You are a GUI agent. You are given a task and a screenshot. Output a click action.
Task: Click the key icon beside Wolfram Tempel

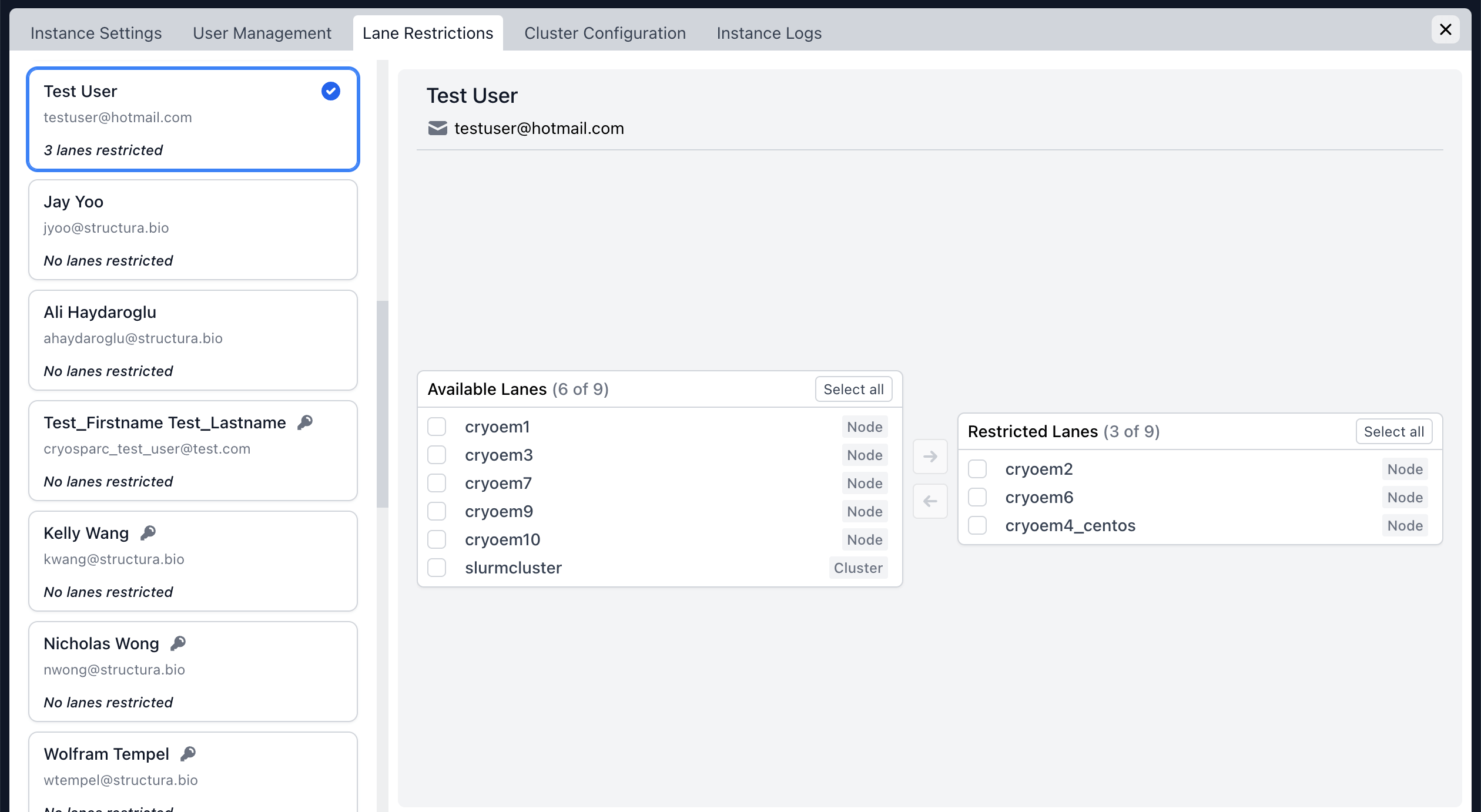click(x=188, y=754)
